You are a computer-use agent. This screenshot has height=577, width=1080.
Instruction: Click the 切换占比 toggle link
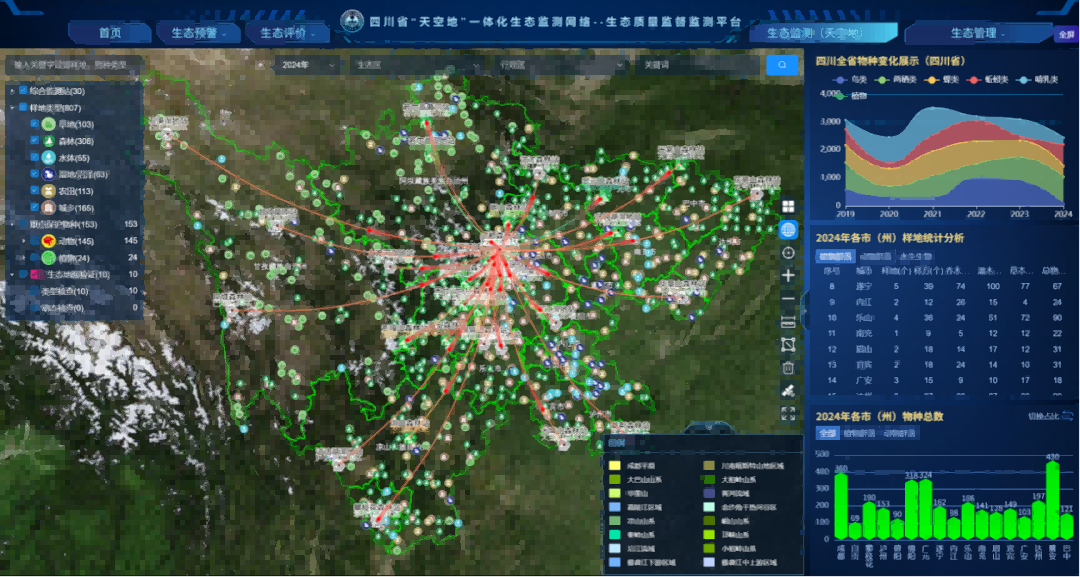1049,416
